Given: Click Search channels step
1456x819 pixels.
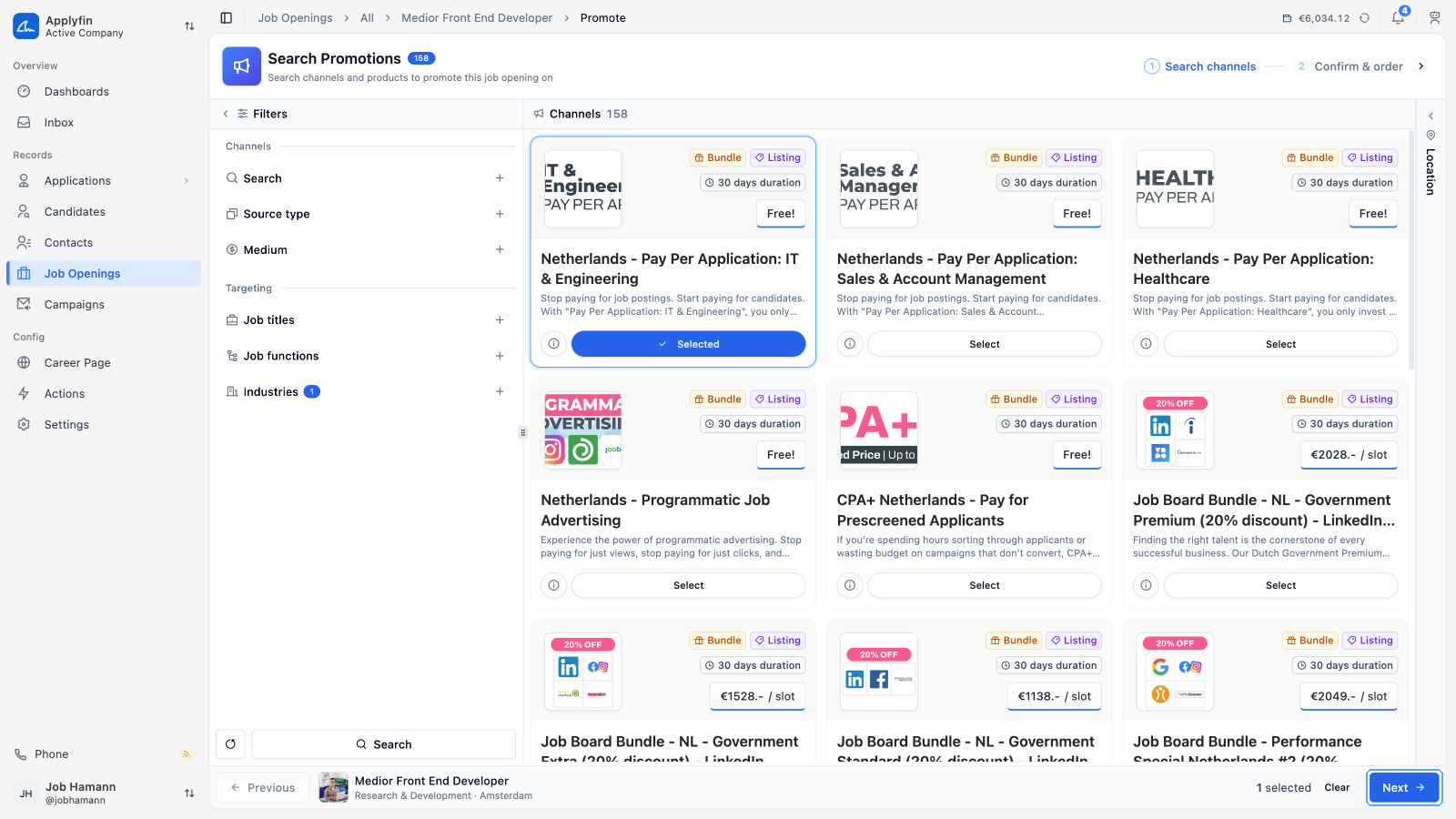Looking at the screenshot, I should click(x=1200, y=66).
